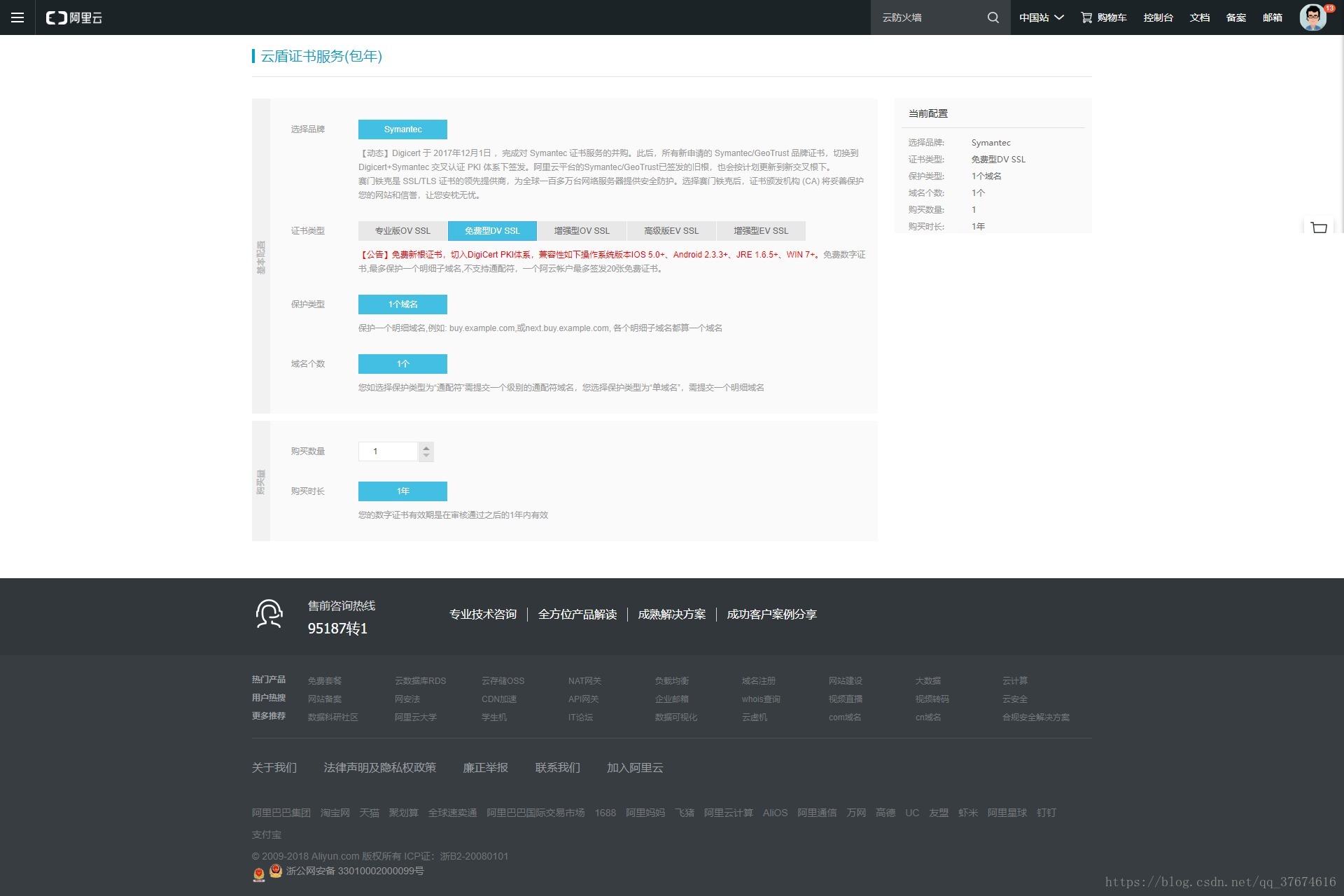
Task: Click 浙公网安备 33010002000099号 link
Action: pyautogui.click(x=355, y=871)
